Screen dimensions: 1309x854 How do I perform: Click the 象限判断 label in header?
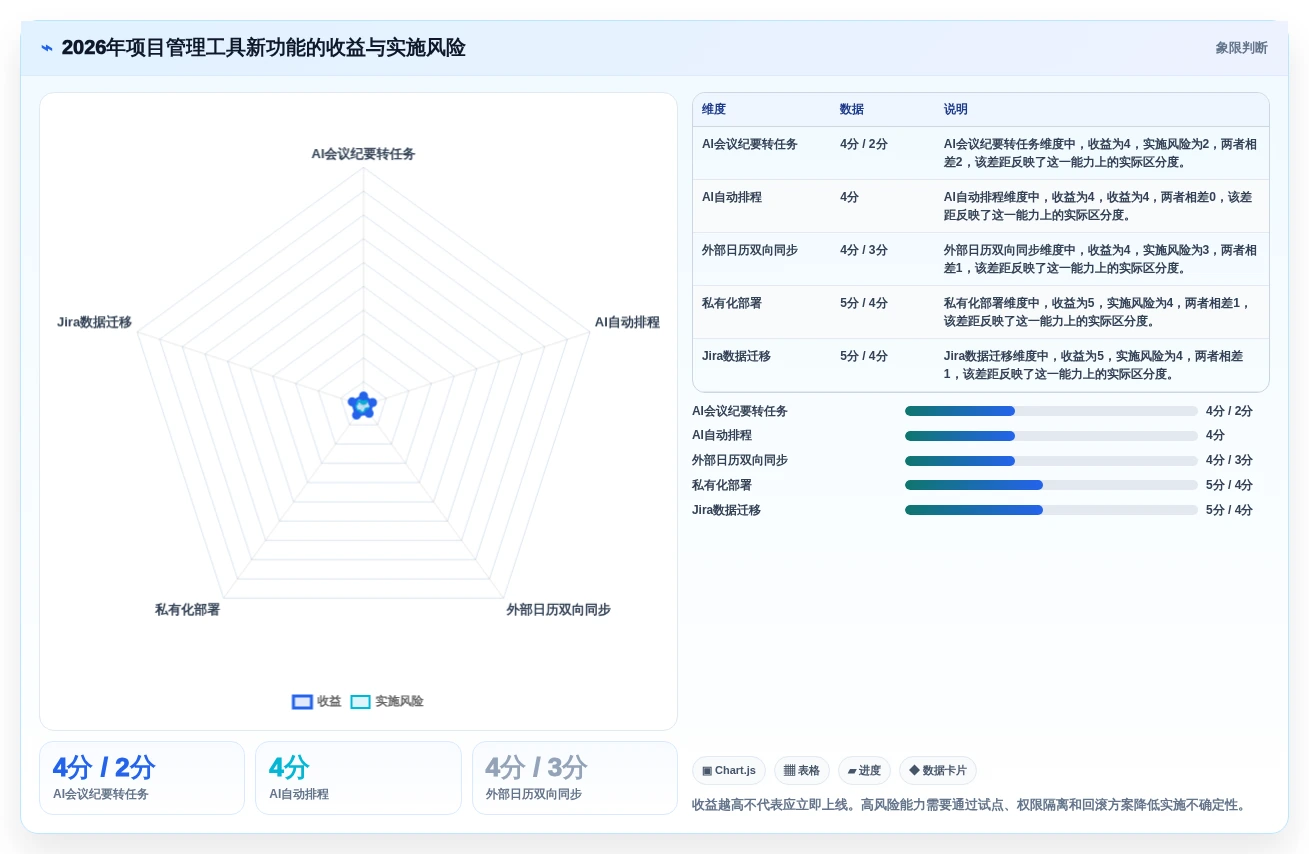pos(1241,48)
